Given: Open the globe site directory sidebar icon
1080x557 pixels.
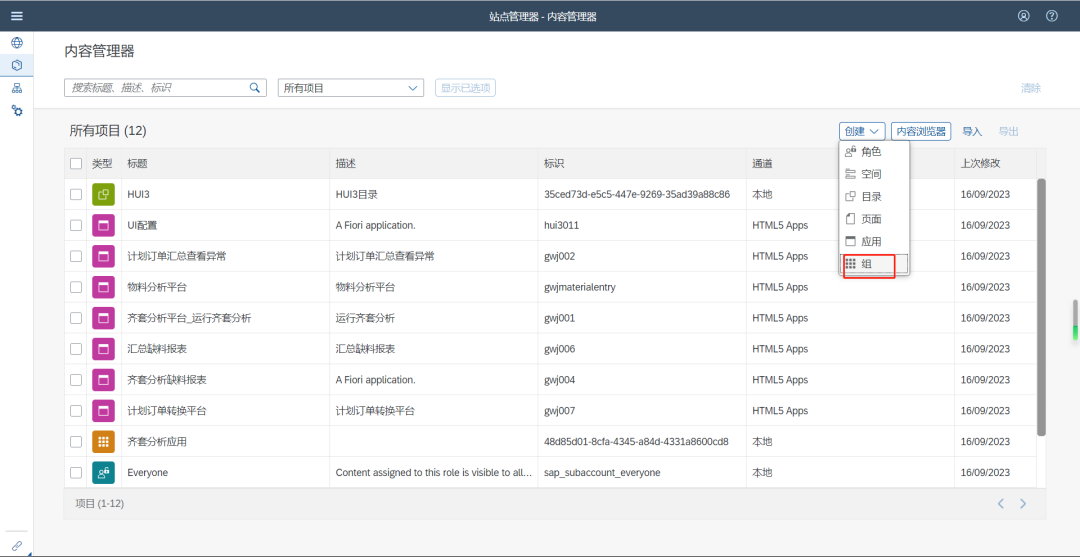Looking at the screenshot, I should coord(17,43).
